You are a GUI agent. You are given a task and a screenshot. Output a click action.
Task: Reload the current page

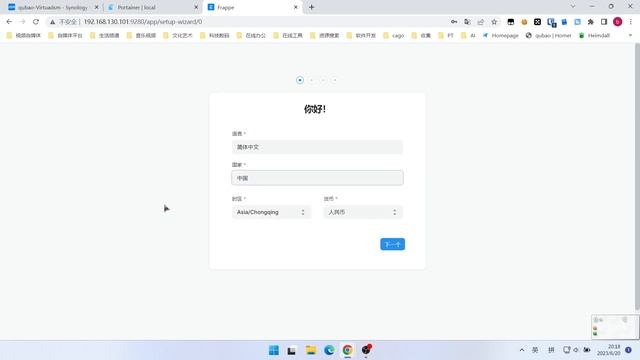36,22
